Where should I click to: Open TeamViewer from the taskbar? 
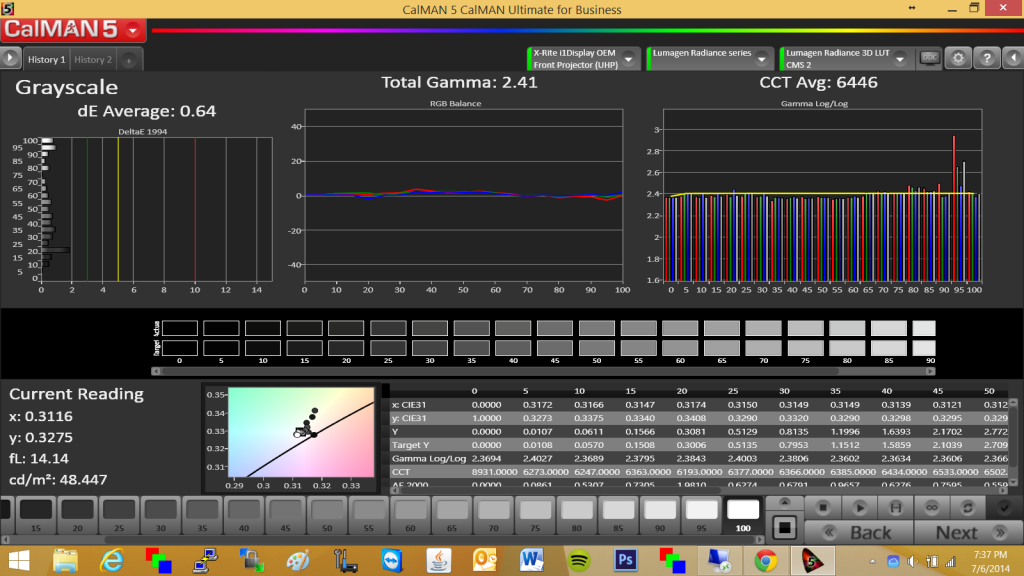click(392, 560)
